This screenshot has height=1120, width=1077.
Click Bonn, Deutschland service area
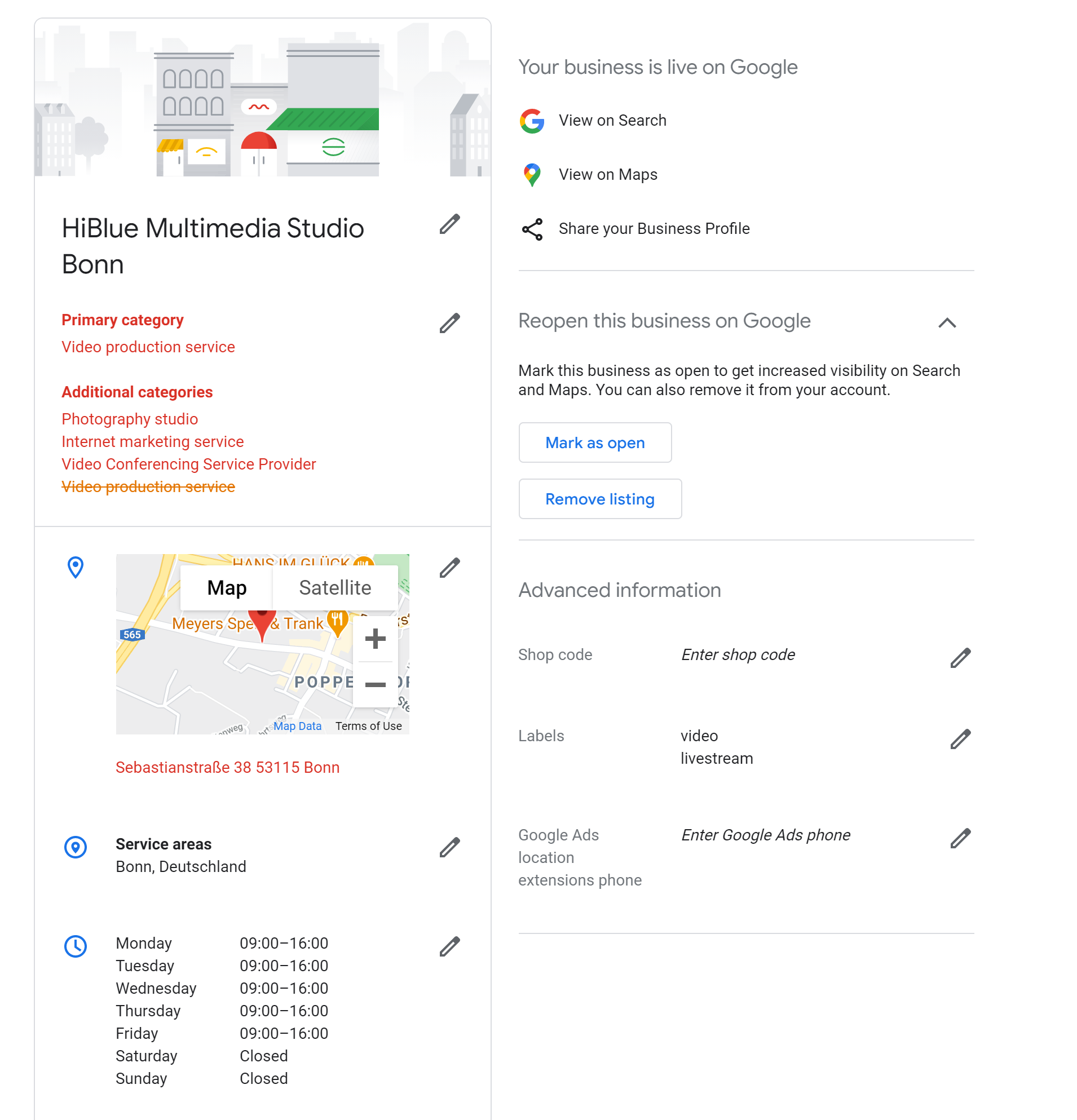tap(180, 867)
